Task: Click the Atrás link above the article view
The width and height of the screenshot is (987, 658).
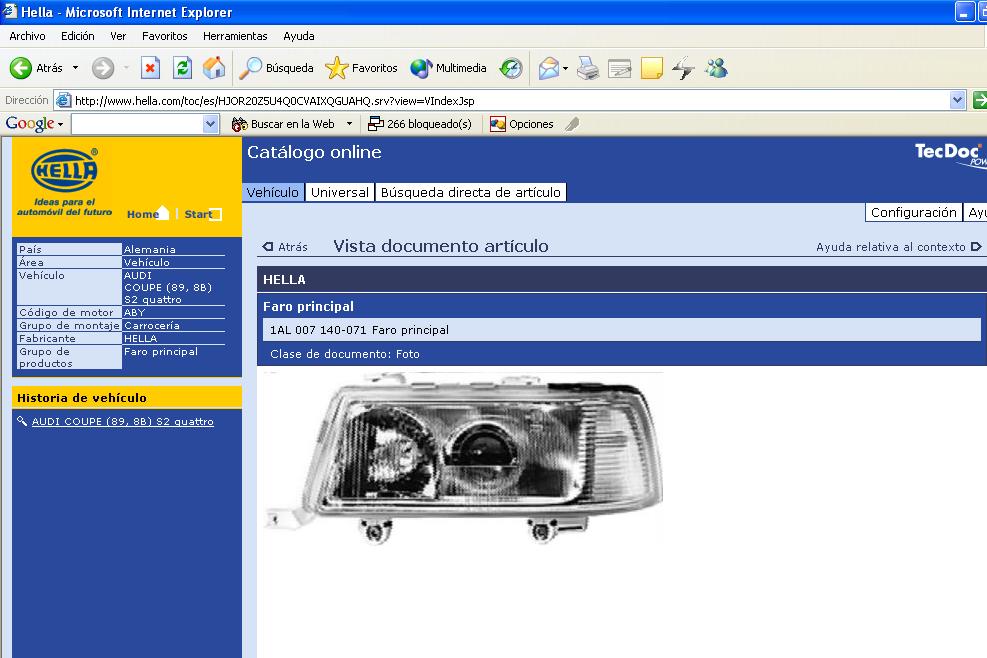Action: (285, 247)
